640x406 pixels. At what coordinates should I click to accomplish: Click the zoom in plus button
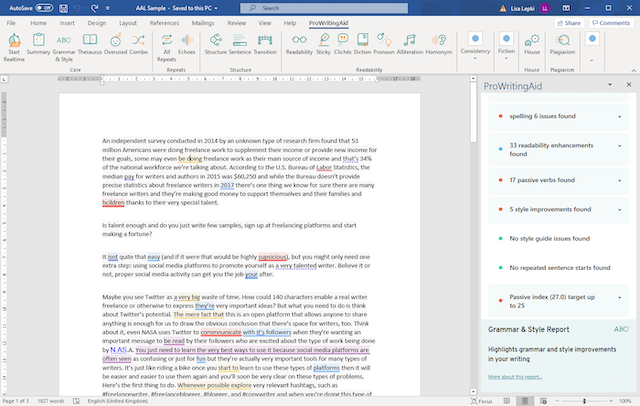point(611,401)
